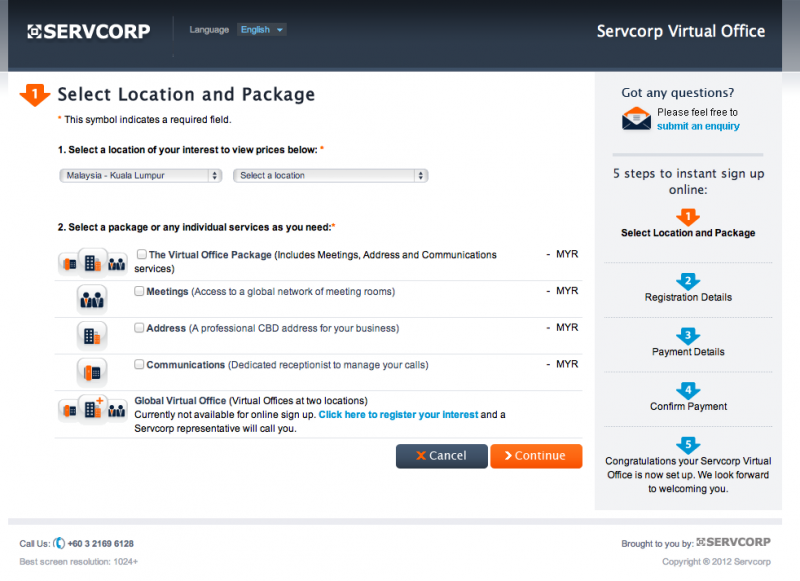Click the Servcorp logo in header

coord(89,31)
